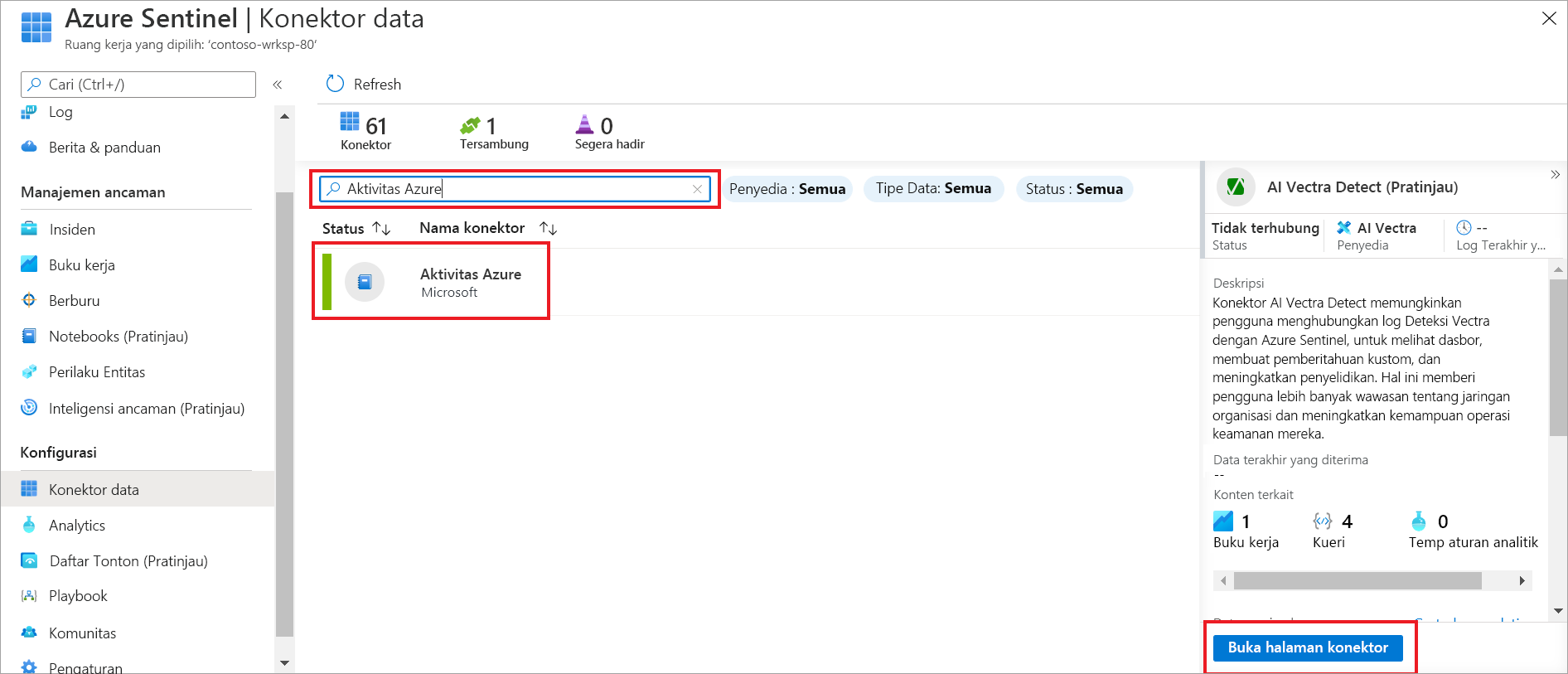
Task: Click the Temp aturan analitik flask icon
Action: click(1419, 521)
